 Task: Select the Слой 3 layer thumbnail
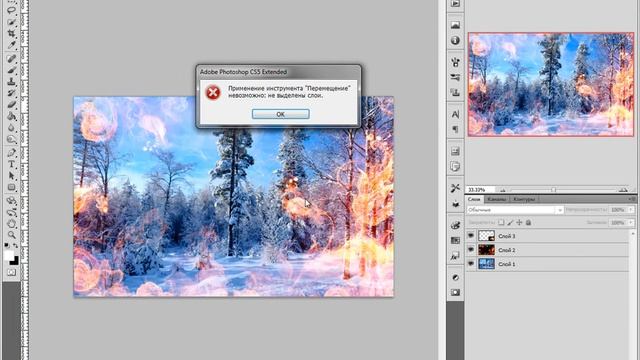tap(486, 236)
